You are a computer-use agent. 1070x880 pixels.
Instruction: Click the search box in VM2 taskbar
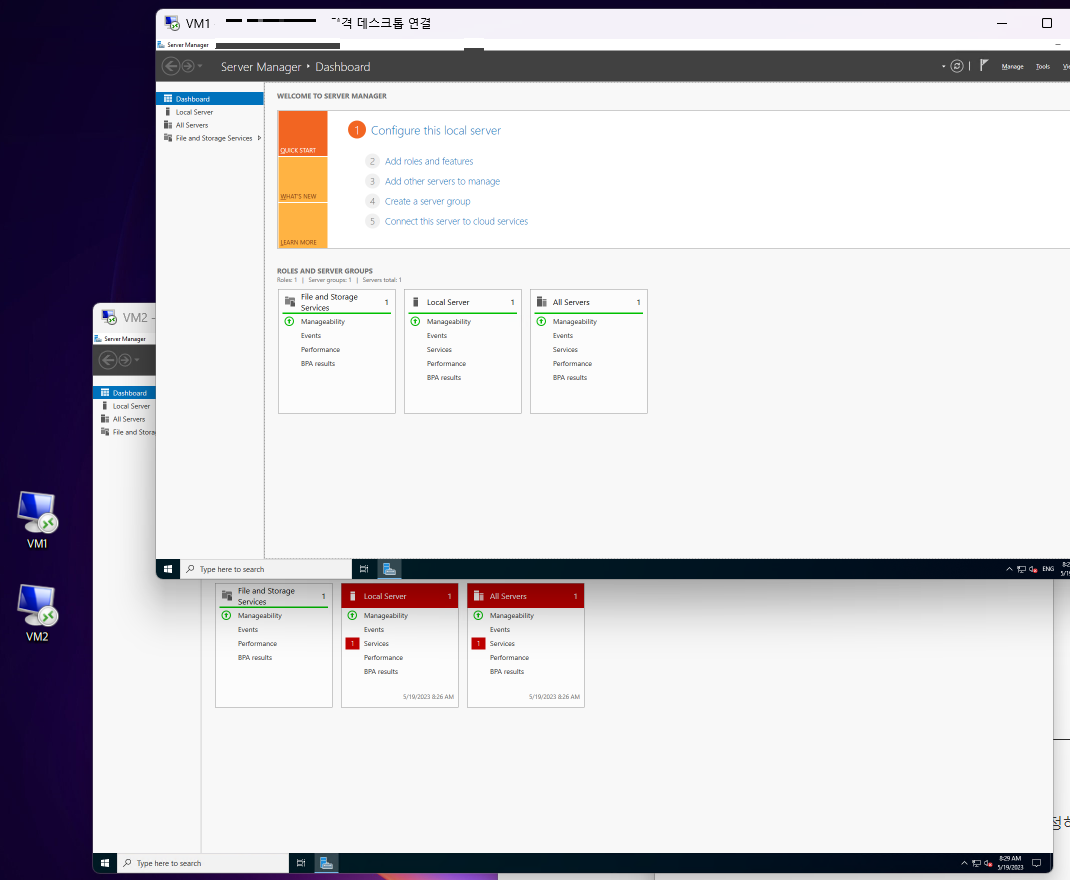tap(203, 863)
